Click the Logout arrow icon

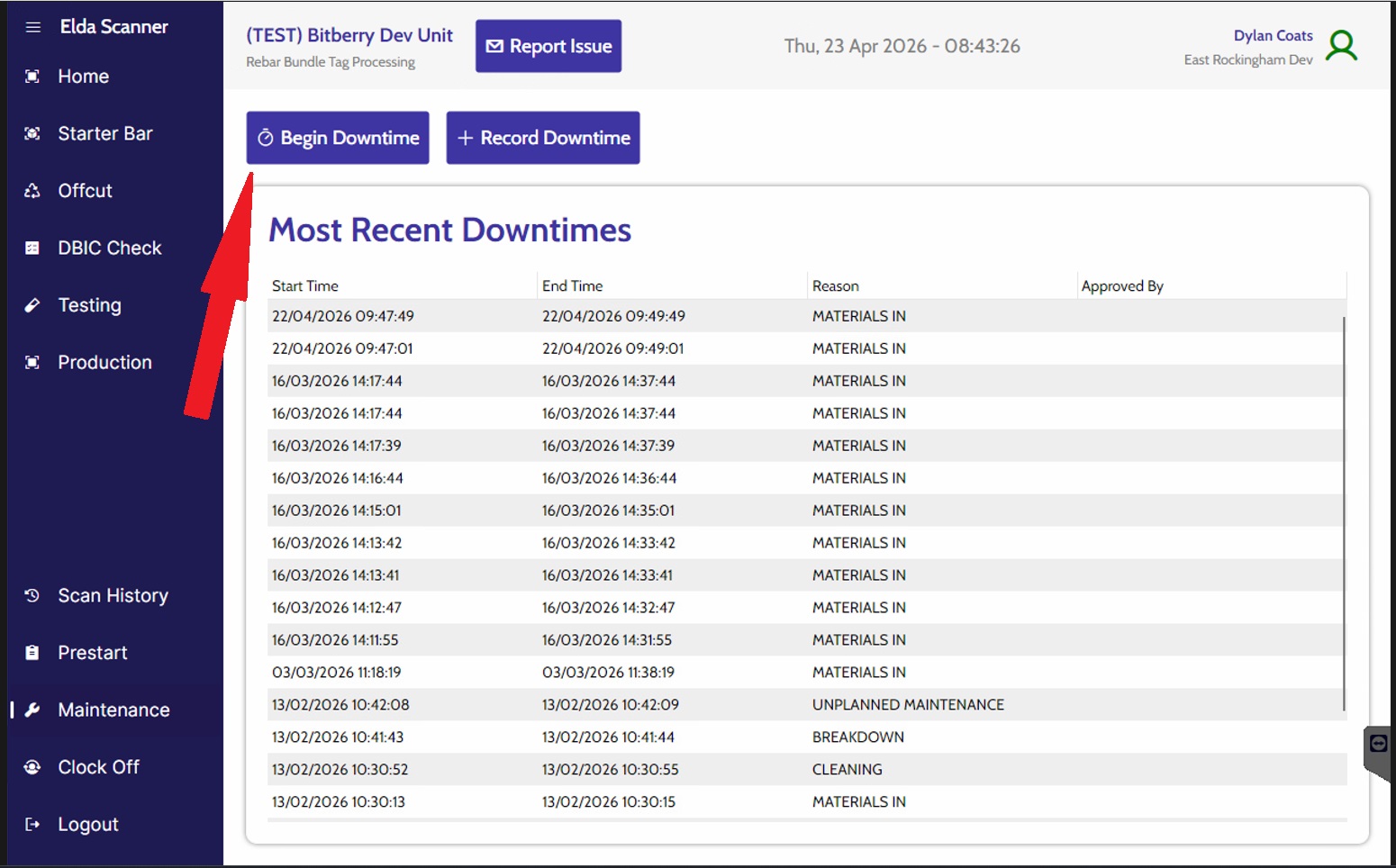(x=32, y=824)
